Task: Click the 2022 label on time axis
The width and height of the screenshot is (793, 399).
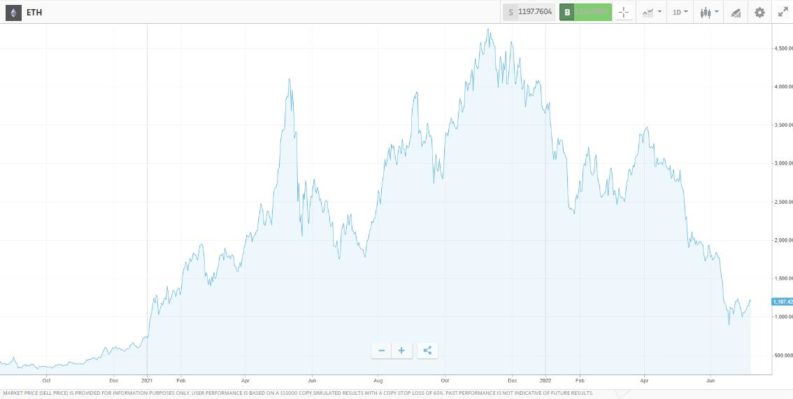Action: 545,380
